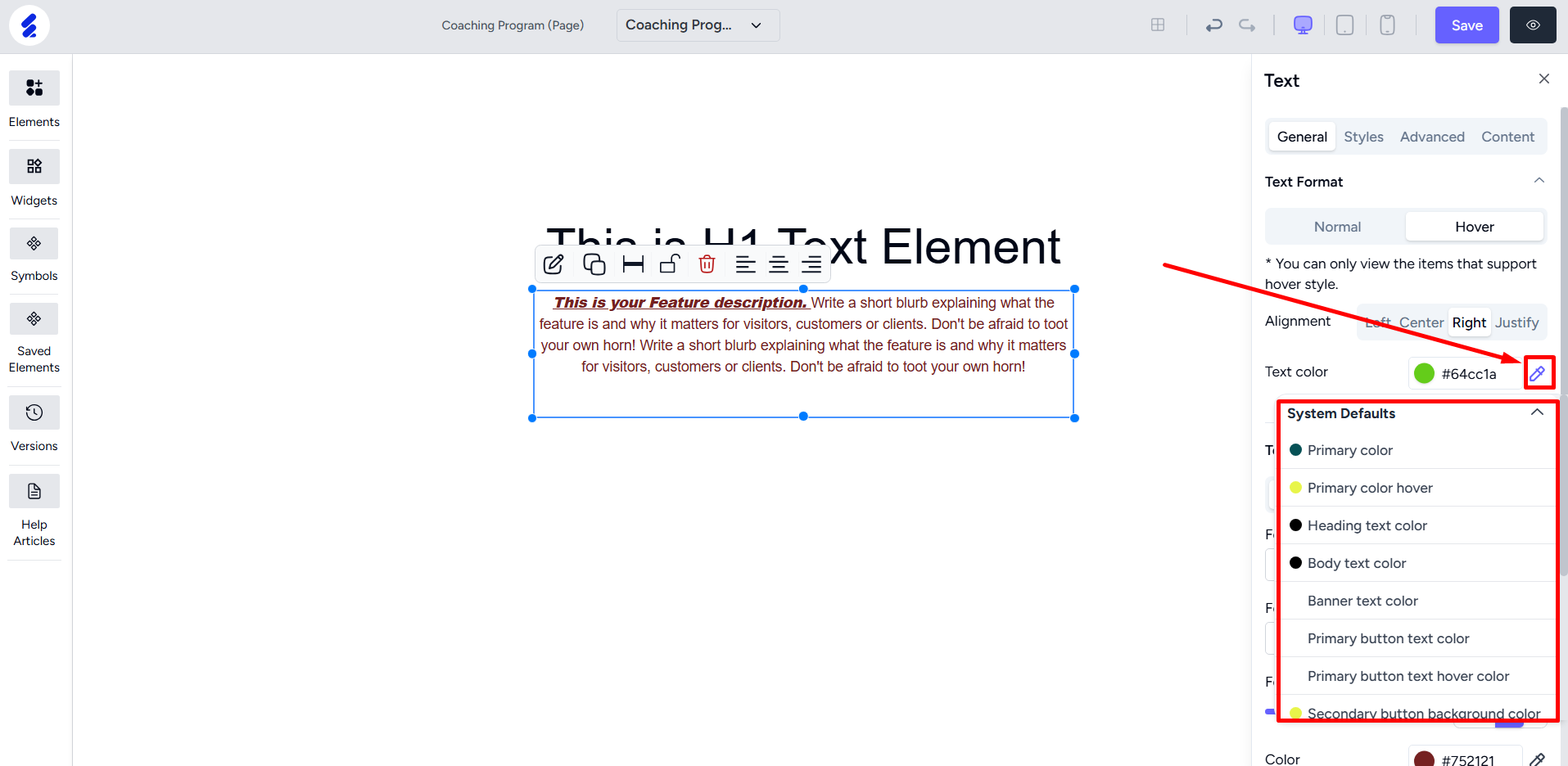Screen dimensions: 1568x766
Task: Align text center from floating toolbar
Action: [x=779, y=264]
